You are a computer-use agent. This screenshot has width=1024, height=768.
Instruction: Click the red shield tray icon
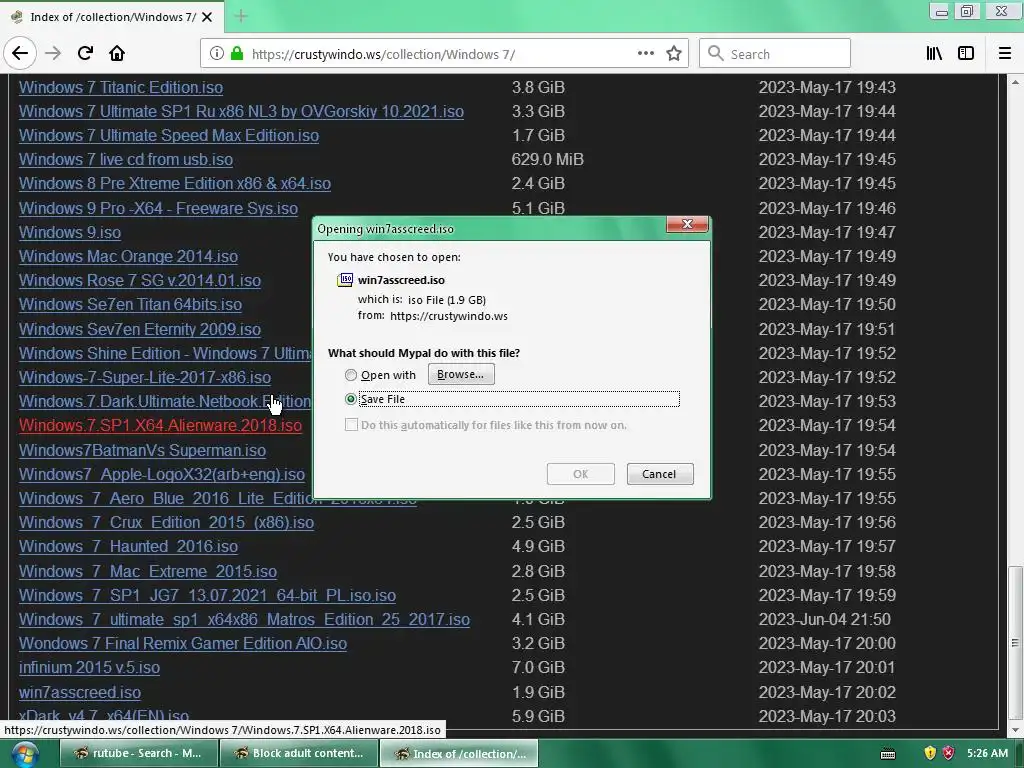tap(948, 754)
